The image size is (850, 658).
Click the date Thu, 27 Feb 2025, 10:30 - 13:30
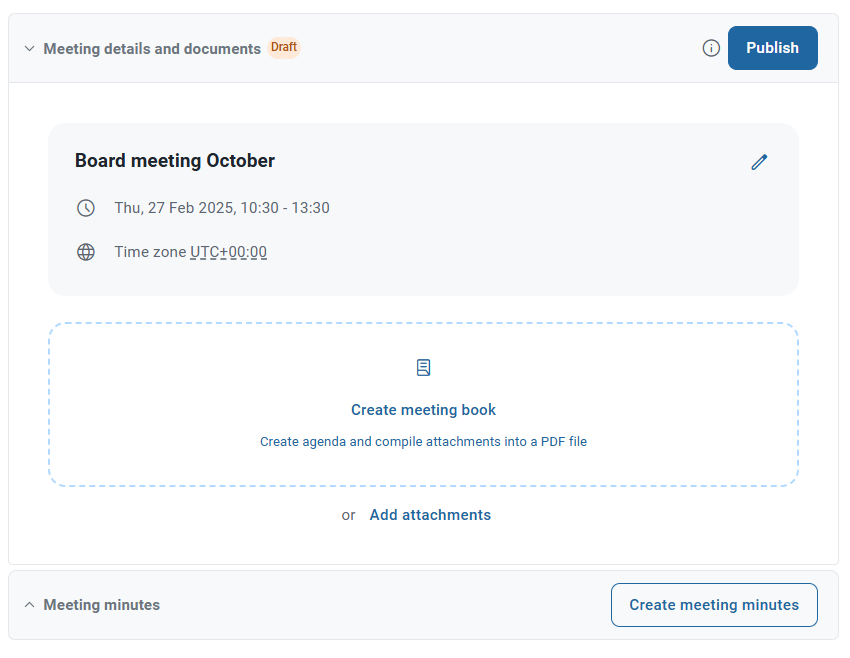222,208
